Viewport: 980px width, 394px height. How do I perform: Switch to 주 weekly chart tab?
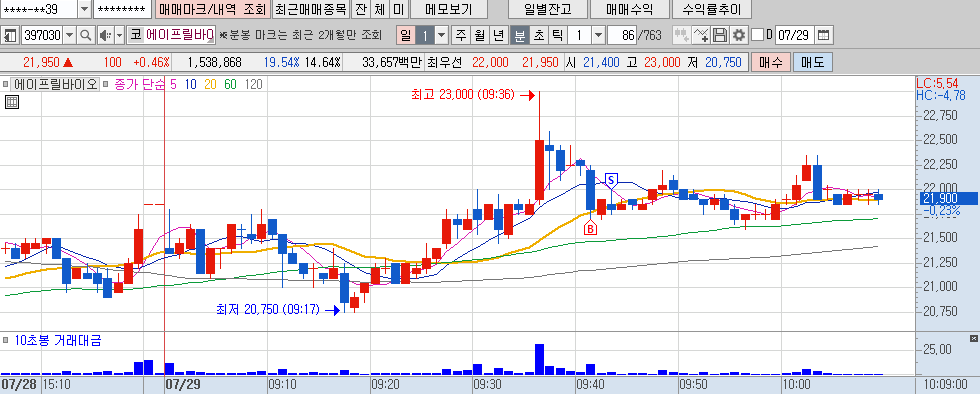pyautogui.click(x=461, y=35)
